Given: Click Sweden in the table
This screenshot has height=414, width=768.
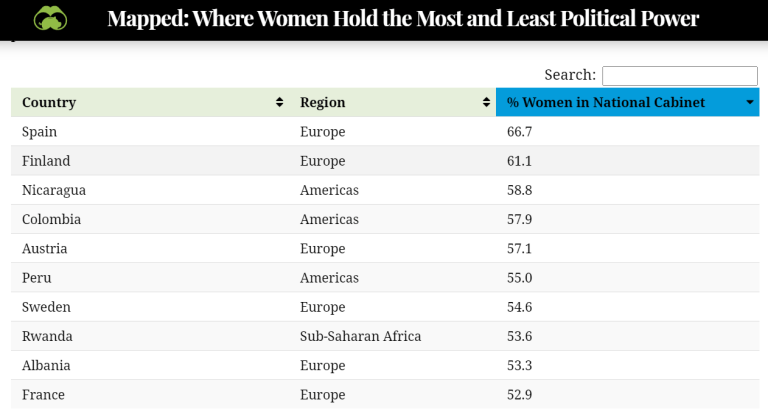Looking at the screenshot, I should click(46, 307).
